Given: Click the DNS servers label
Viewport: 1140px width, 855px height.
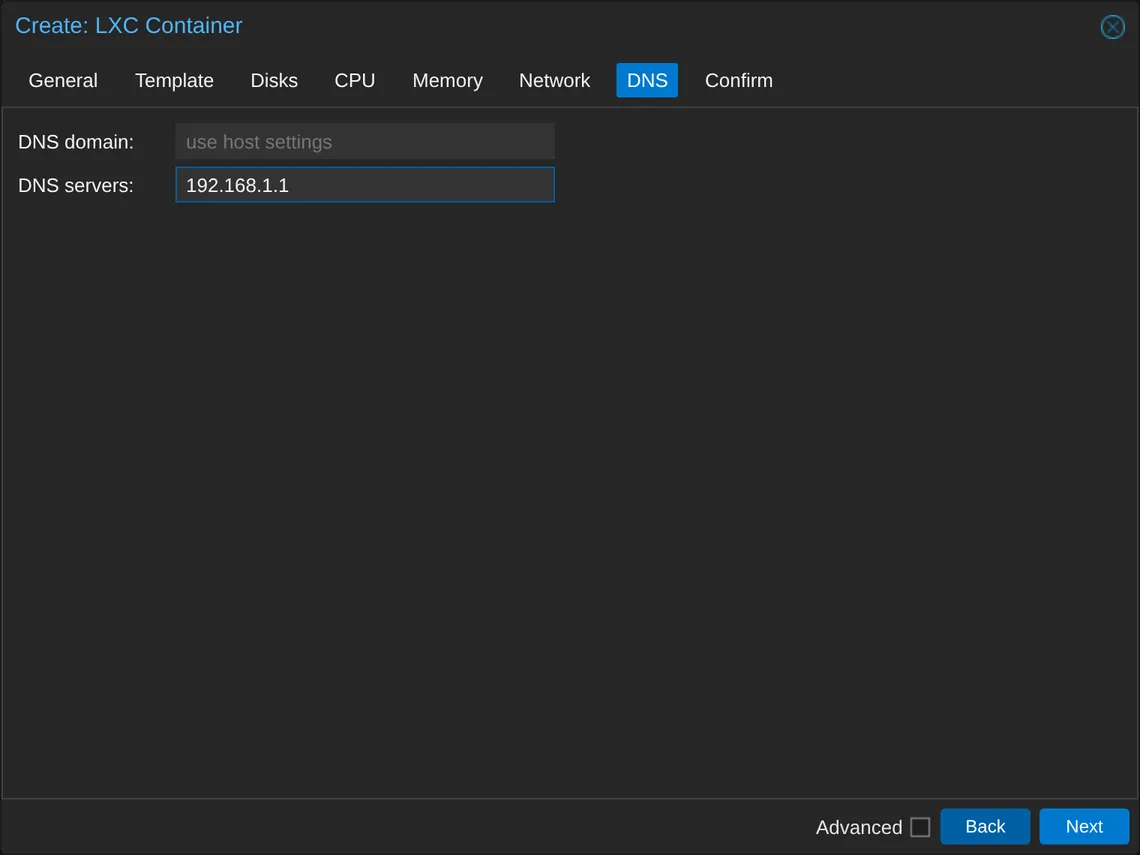Looking at the screenshot, I should click(76, 185).
